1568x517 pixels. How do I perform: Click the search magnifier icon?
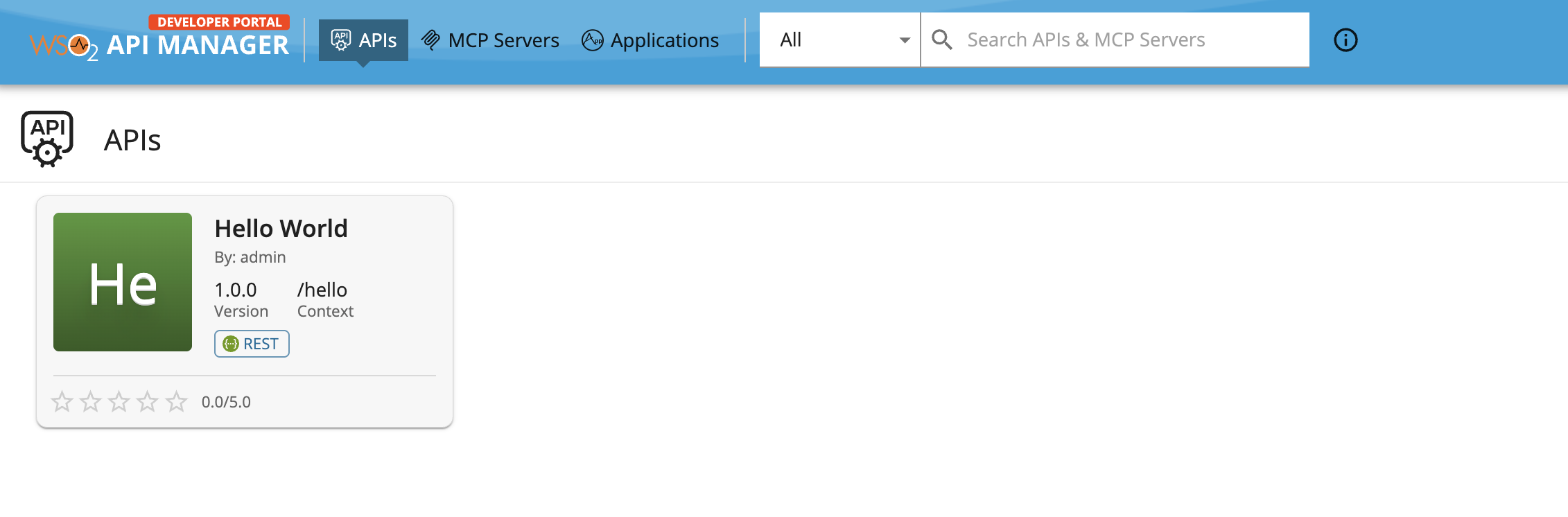coord(941,40)
